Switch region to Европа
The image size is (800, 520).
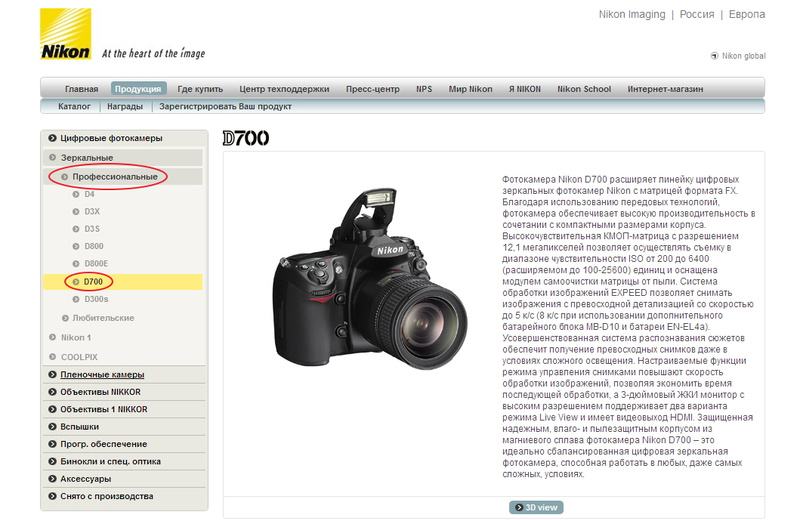(746, 15)
